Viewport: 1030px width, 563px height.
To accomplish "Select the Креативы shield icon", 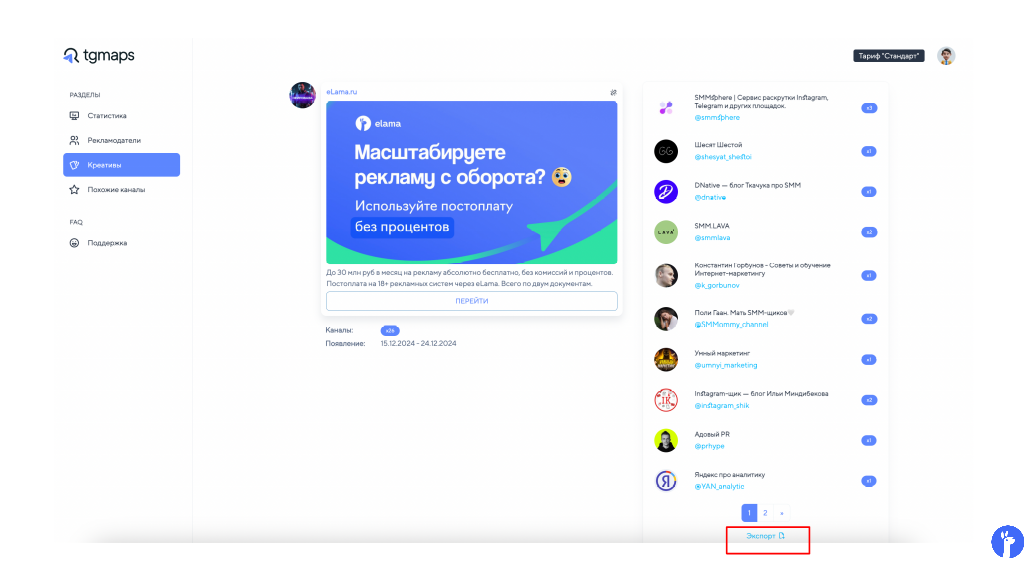I will (74, 165).
